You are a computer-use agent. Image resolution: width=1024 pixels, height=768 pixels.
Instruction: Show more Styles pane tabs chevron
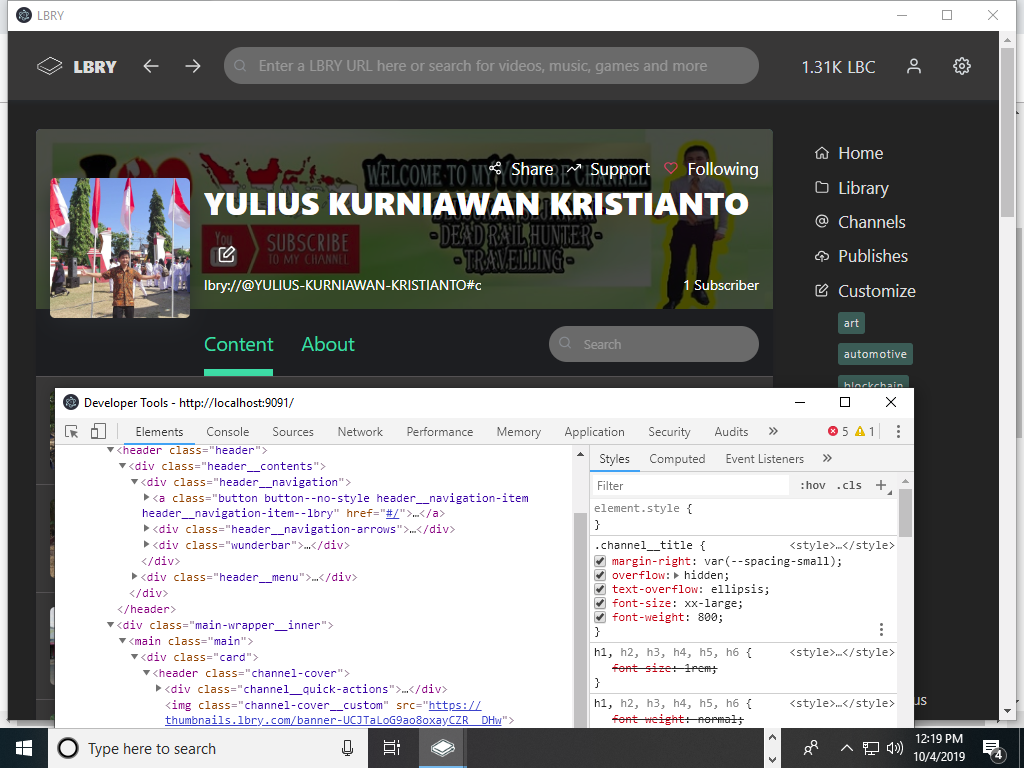pyautogui.click(x=827, y=458)
